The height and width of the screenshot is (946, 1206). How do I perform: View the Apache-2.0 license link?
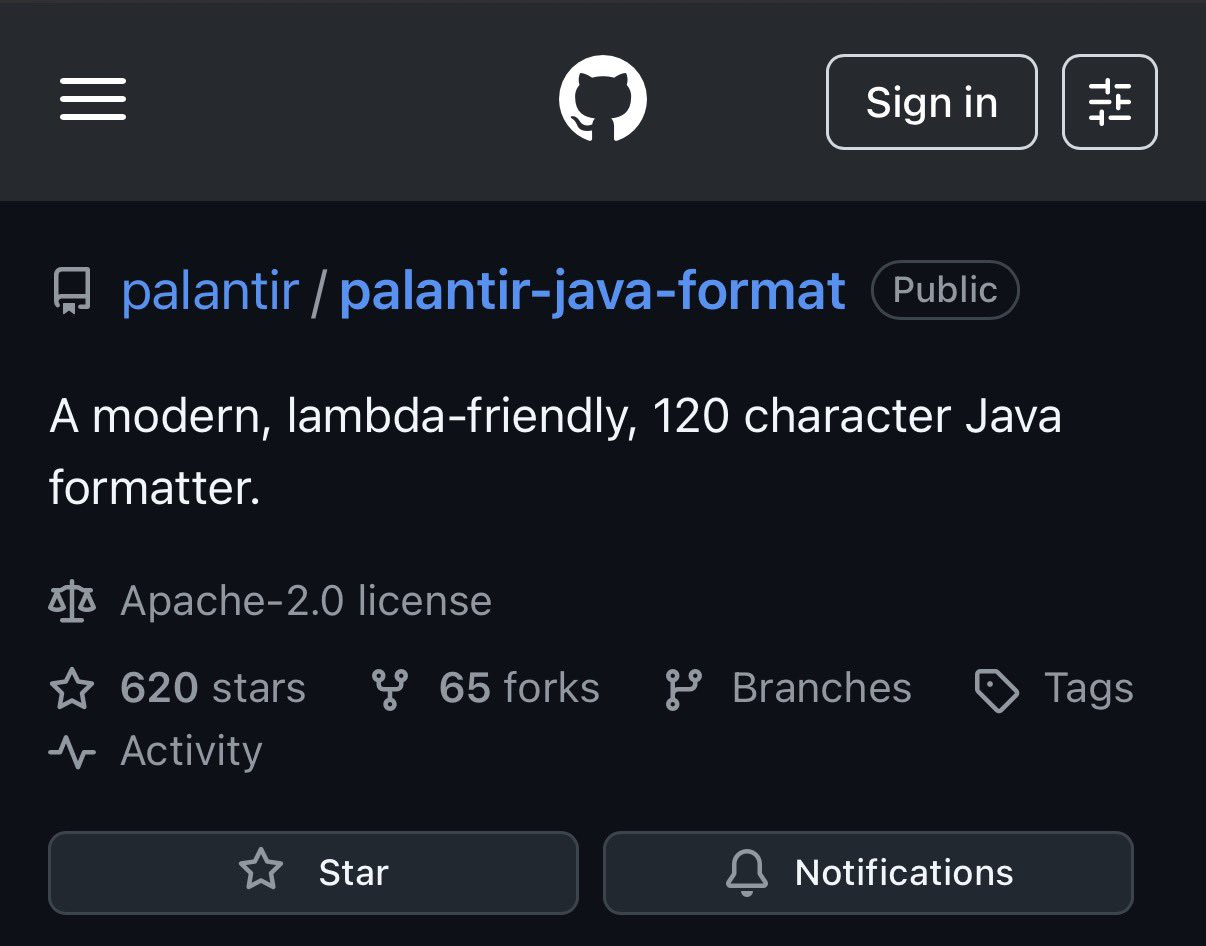pos(306,602)
